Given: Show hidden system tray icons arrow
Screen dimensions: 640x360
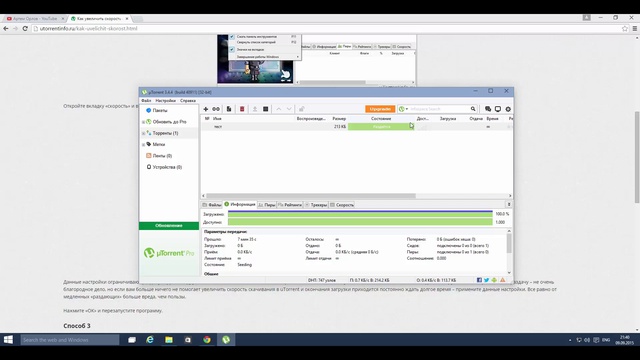Looking at the screenshot, I should point(570,340).
